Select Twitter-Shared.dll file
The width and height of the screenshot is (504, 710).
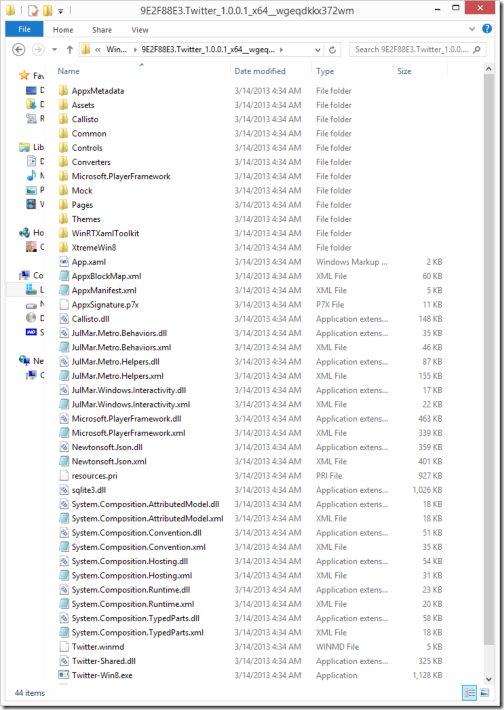[x=103, y=661]
